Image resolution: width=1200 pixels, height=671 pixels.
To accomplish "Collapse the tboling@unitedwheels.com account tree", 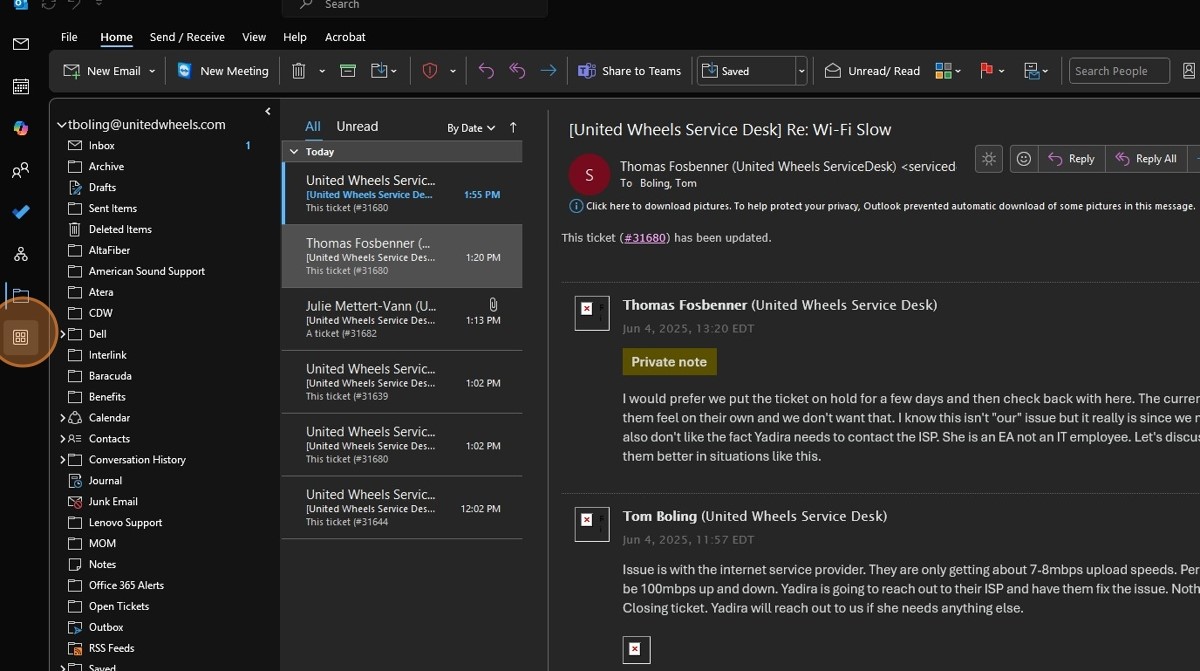I will (x=62, y=125).
